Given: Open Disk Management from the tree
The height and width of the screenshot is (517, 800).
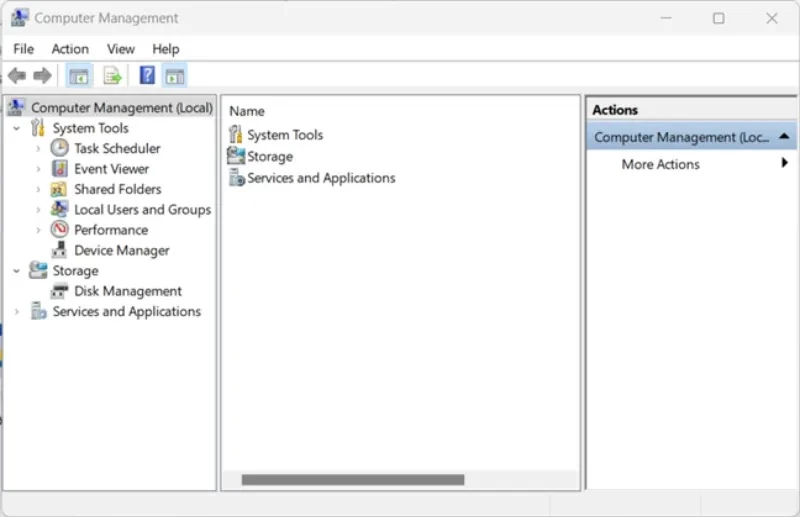Looking at the screenshot, I should [128, 291].
